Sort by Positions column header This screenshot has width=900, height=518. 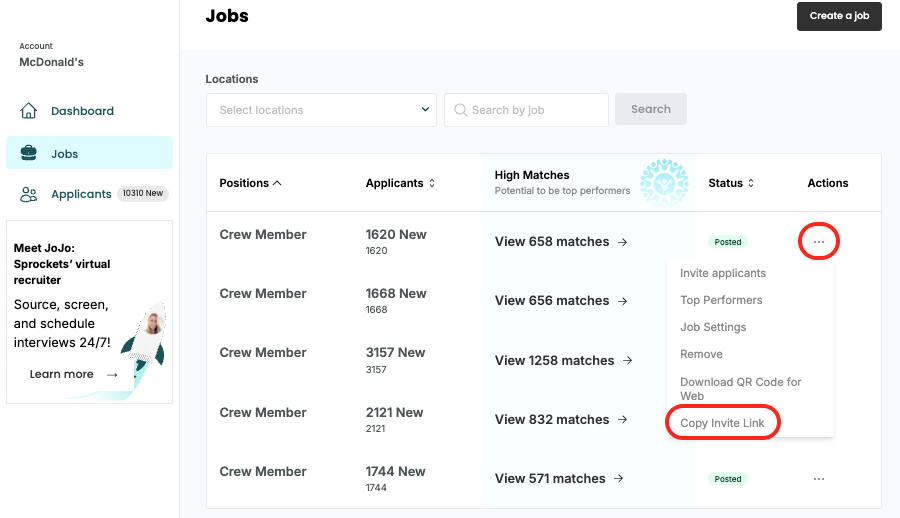pyautogui.click(x=250, y=183)
